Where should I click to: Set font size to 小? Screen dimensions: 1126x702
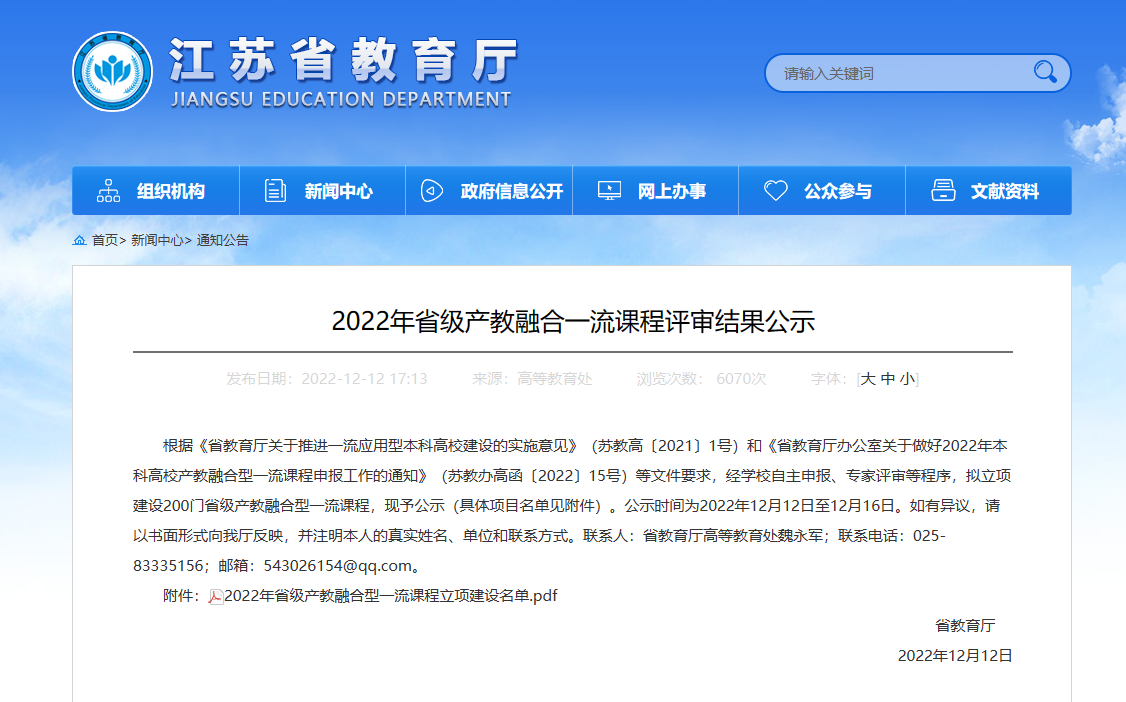pos(906,379)
